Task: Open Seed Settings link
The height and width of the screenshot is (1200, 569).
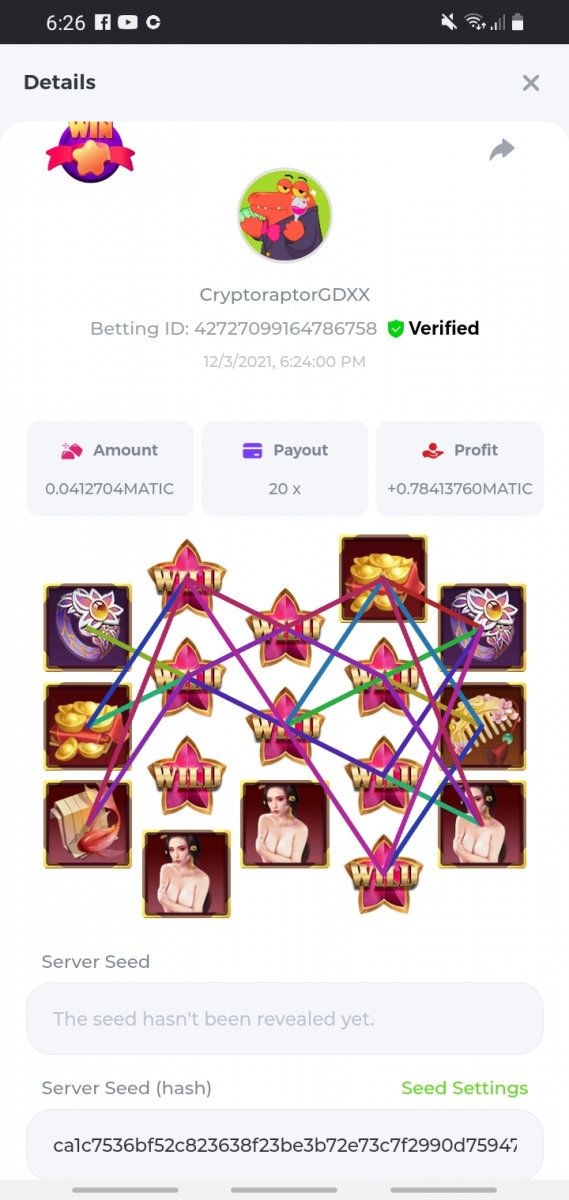Action: click(464, 1088)
